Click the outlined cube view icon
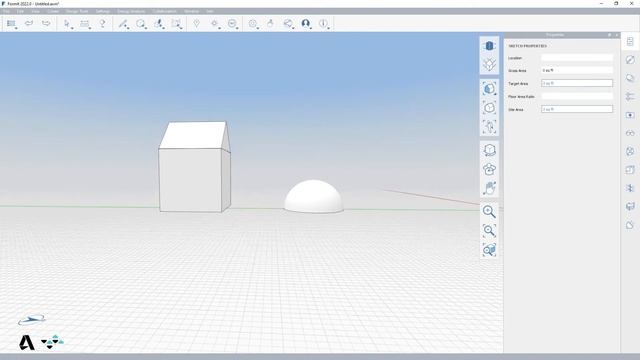The width and height of the screenshot is (640, 360). [489, 108]
